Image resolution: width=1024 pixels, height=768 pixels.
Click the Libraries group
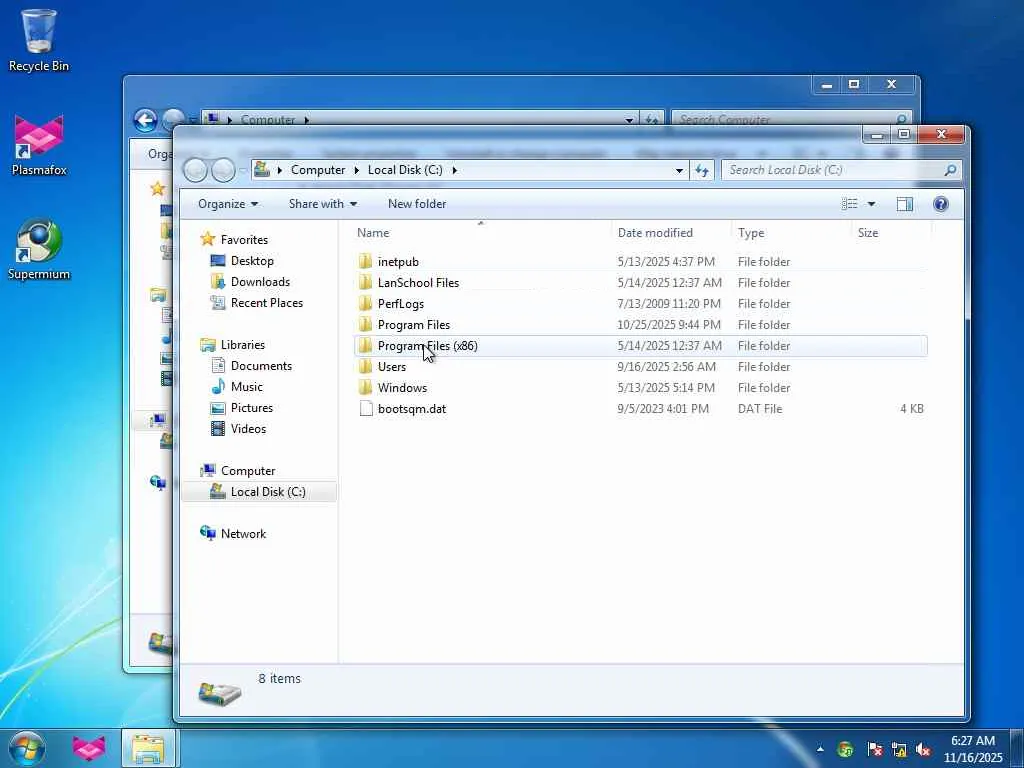242,345
